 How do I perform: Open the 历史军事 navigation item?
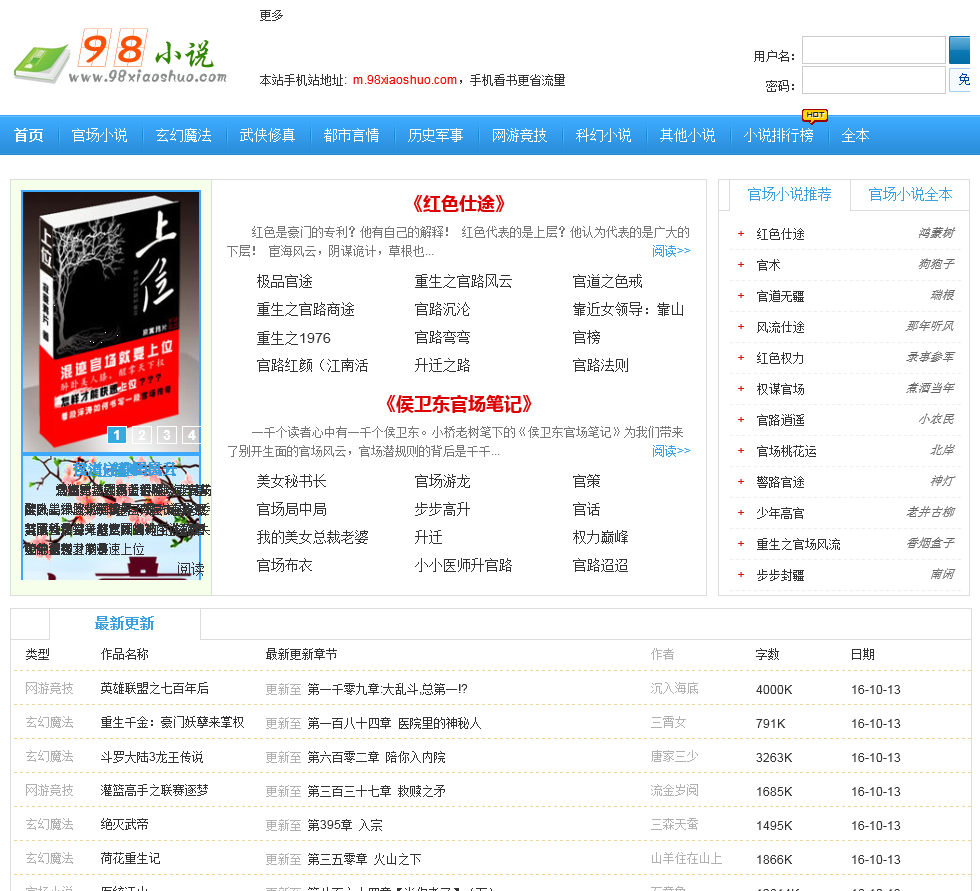tap(436, 136)
